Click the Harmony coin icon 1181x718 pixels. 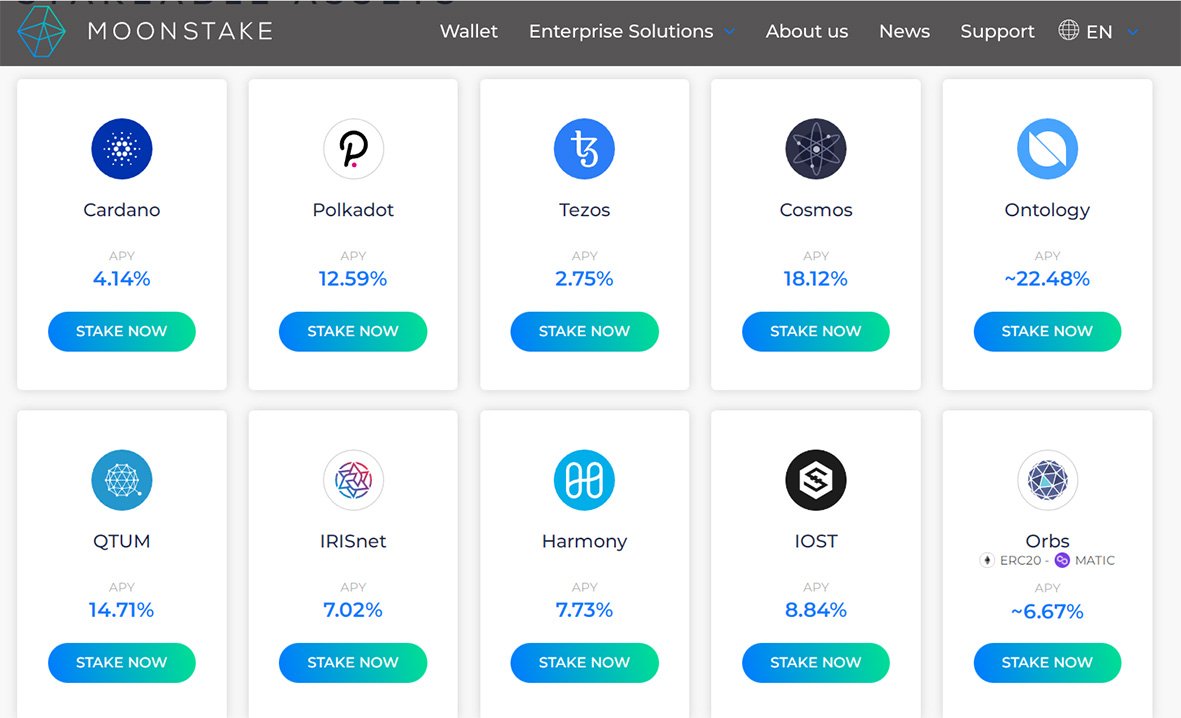[x=584, y=480]
